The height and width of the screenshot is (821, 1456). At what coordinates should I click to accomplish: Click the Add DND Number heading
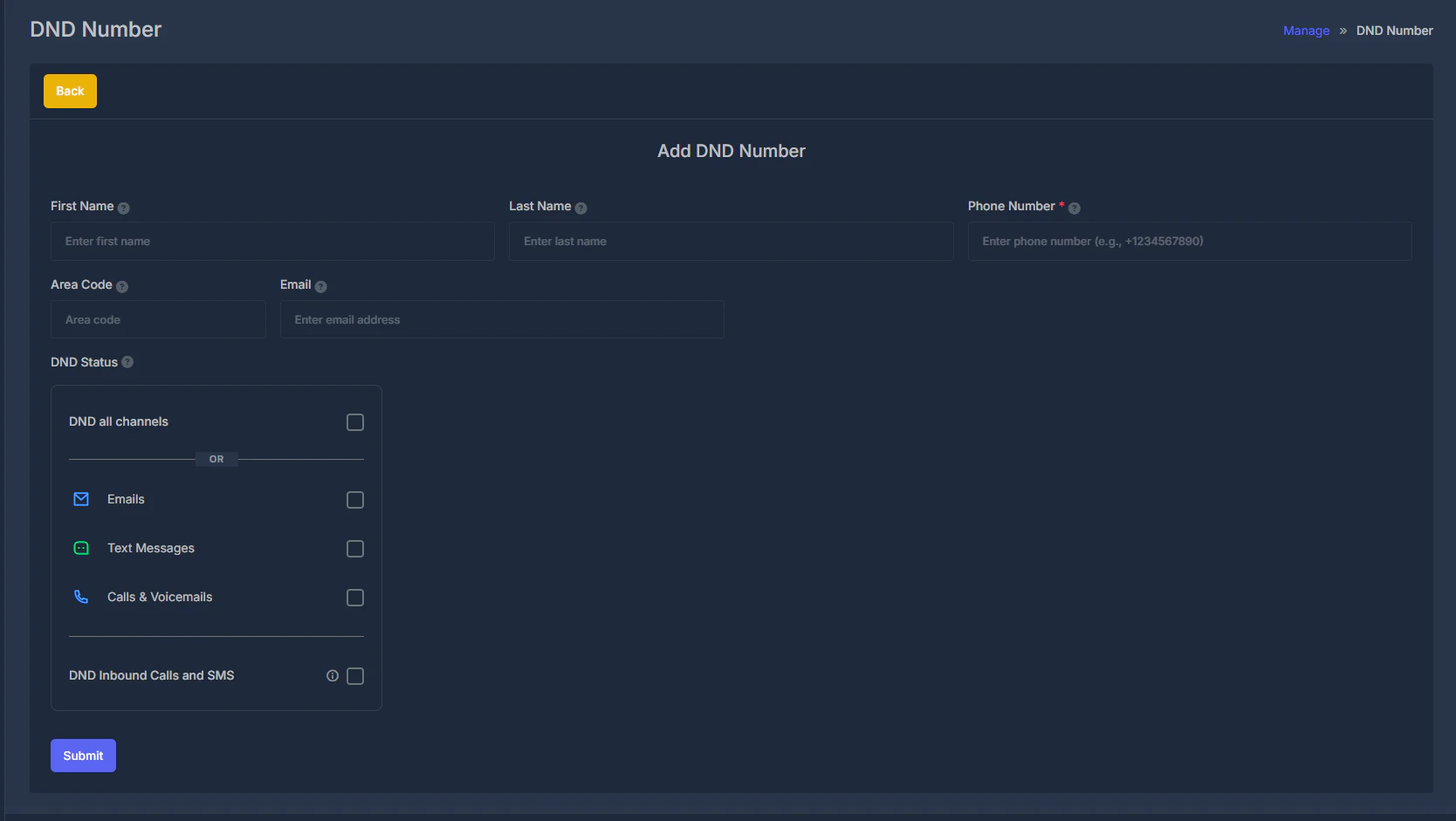pos(731,151)
